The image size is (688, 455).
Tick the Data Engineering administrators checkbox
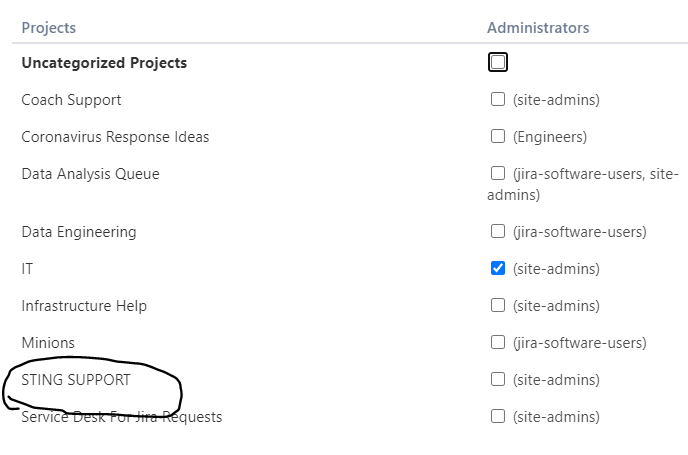coord(498,231)
